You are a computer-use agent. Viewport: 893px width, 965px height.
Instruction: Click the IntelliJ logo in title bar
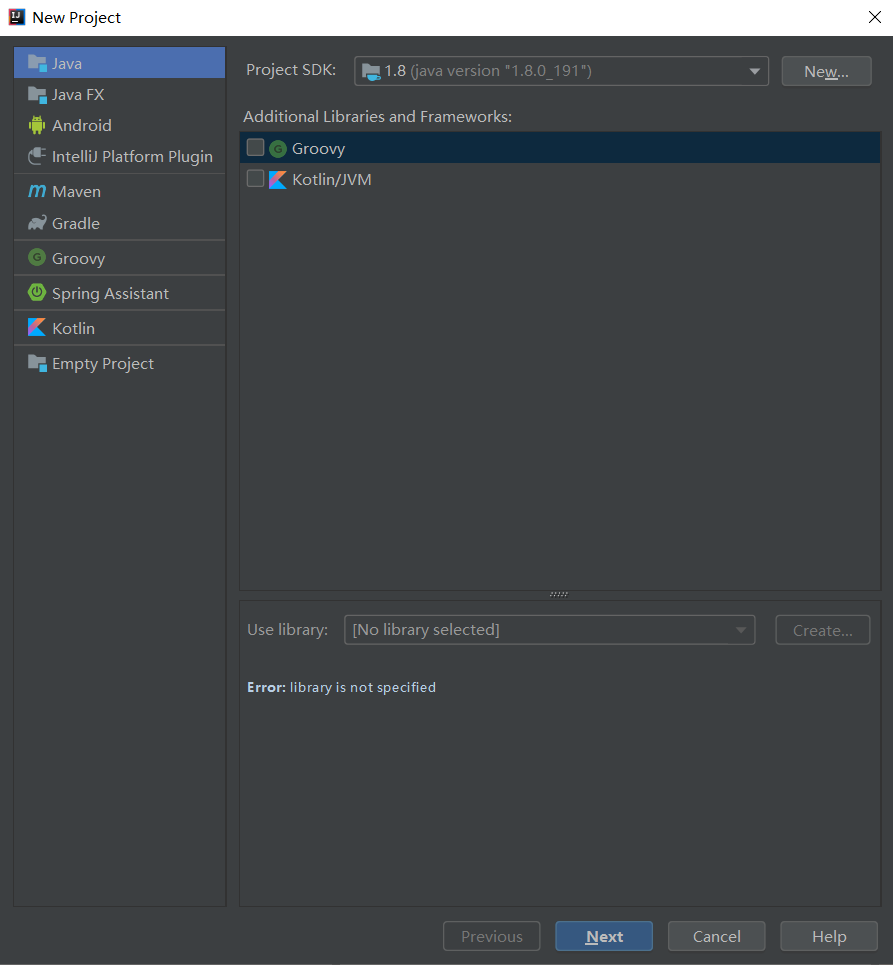tap(17, 17)
